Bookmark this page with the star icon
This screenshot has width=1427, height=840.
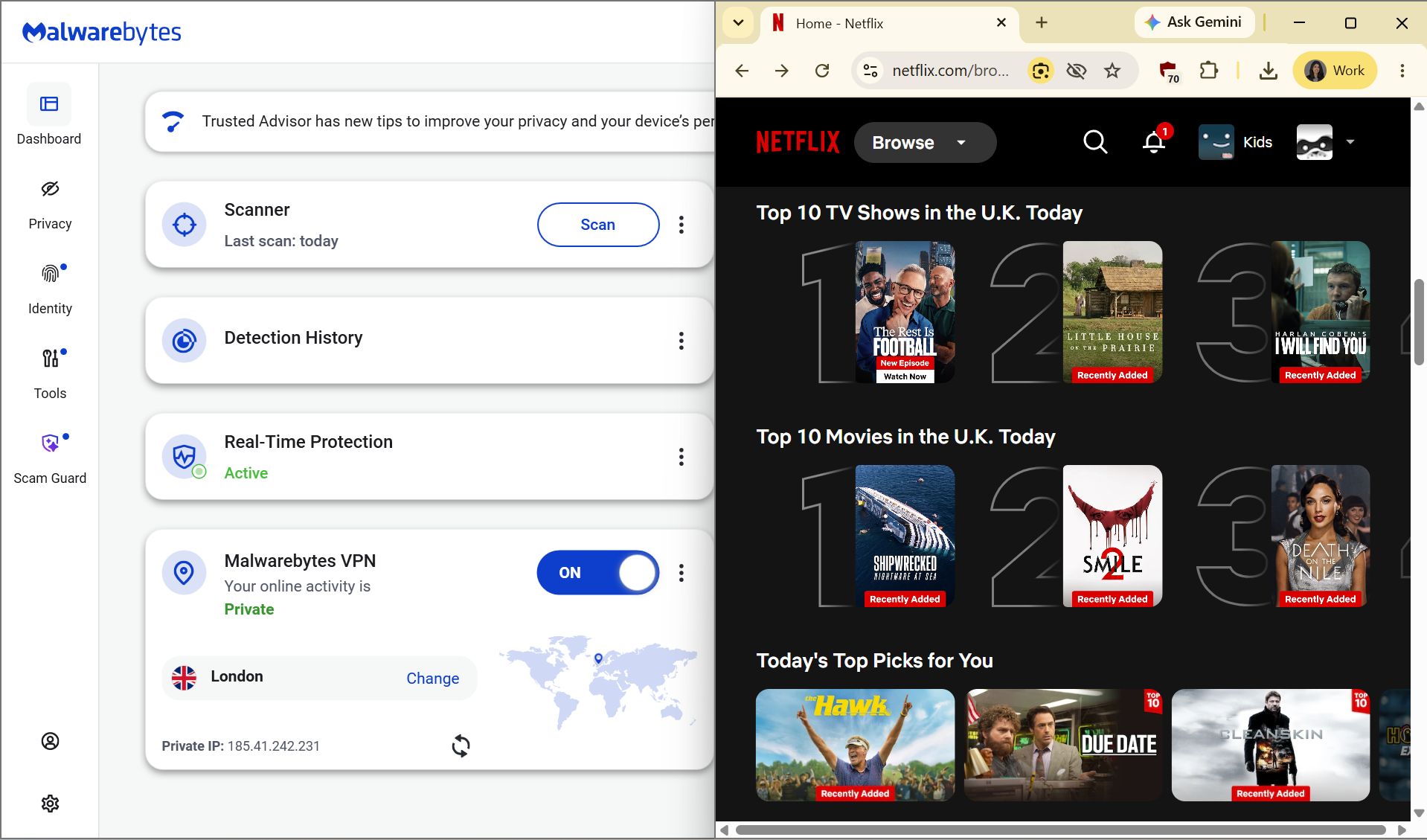[x=1112, y=71]
